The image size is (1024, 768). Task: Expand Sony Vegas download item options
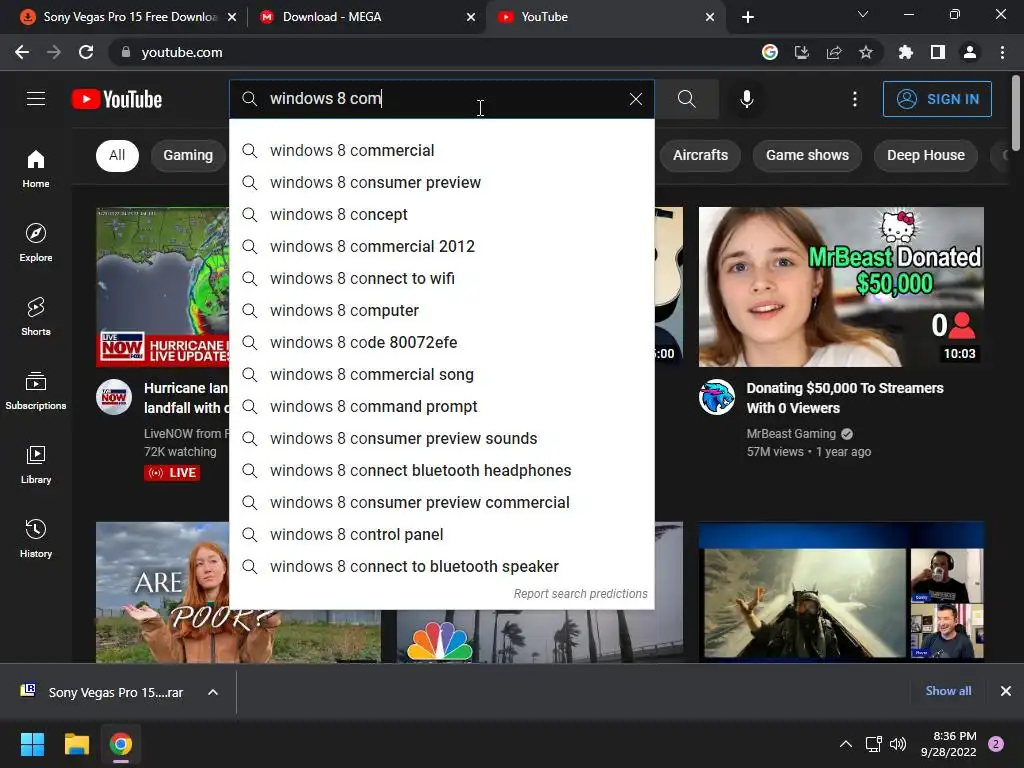[213, 692]
